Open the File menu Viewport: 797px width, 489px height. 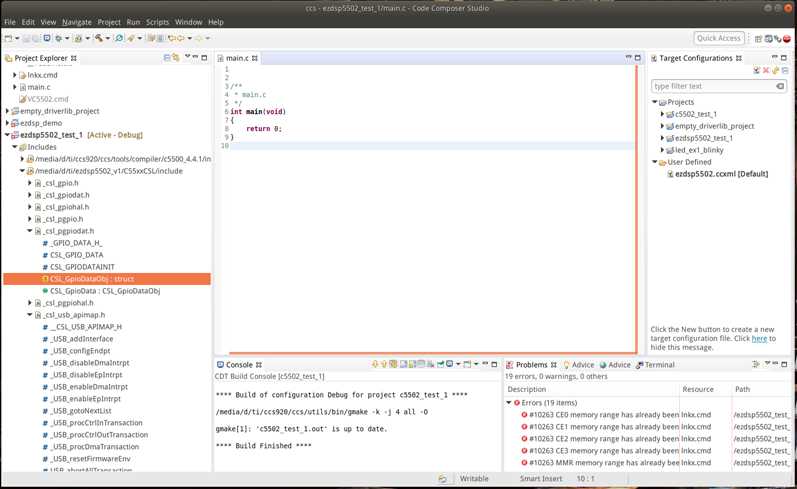click(x=10, y=22)
